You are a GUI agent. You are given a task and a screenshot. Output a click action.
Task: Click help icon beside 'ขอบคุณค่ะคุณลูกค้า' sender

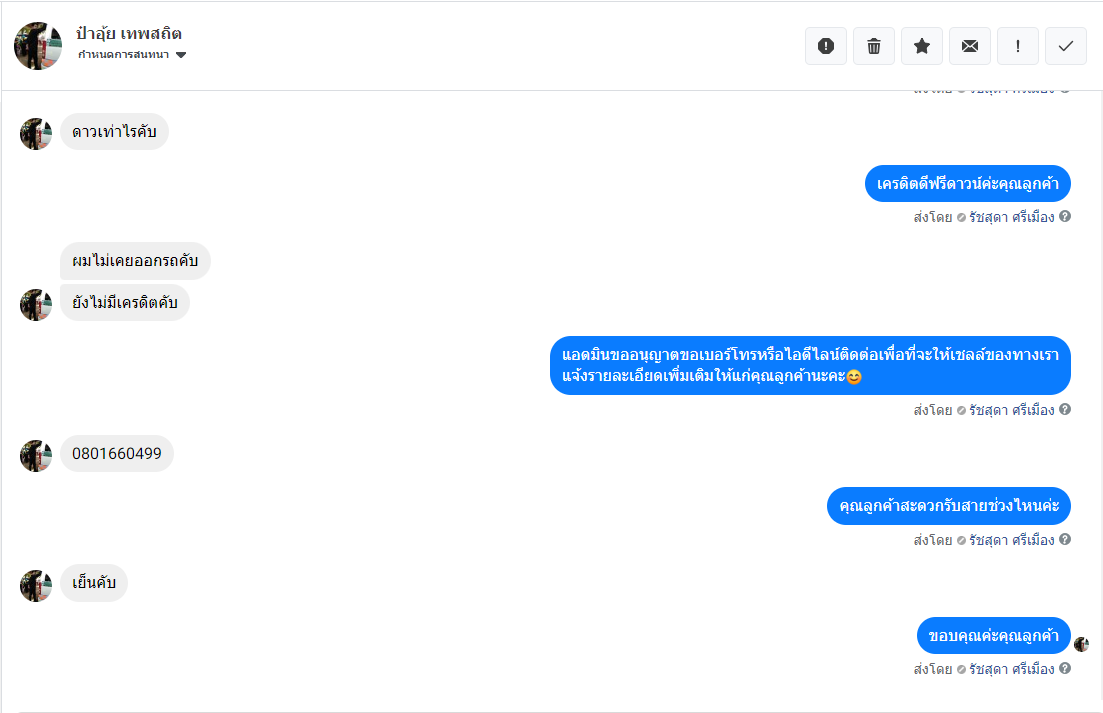point(1065,668)
